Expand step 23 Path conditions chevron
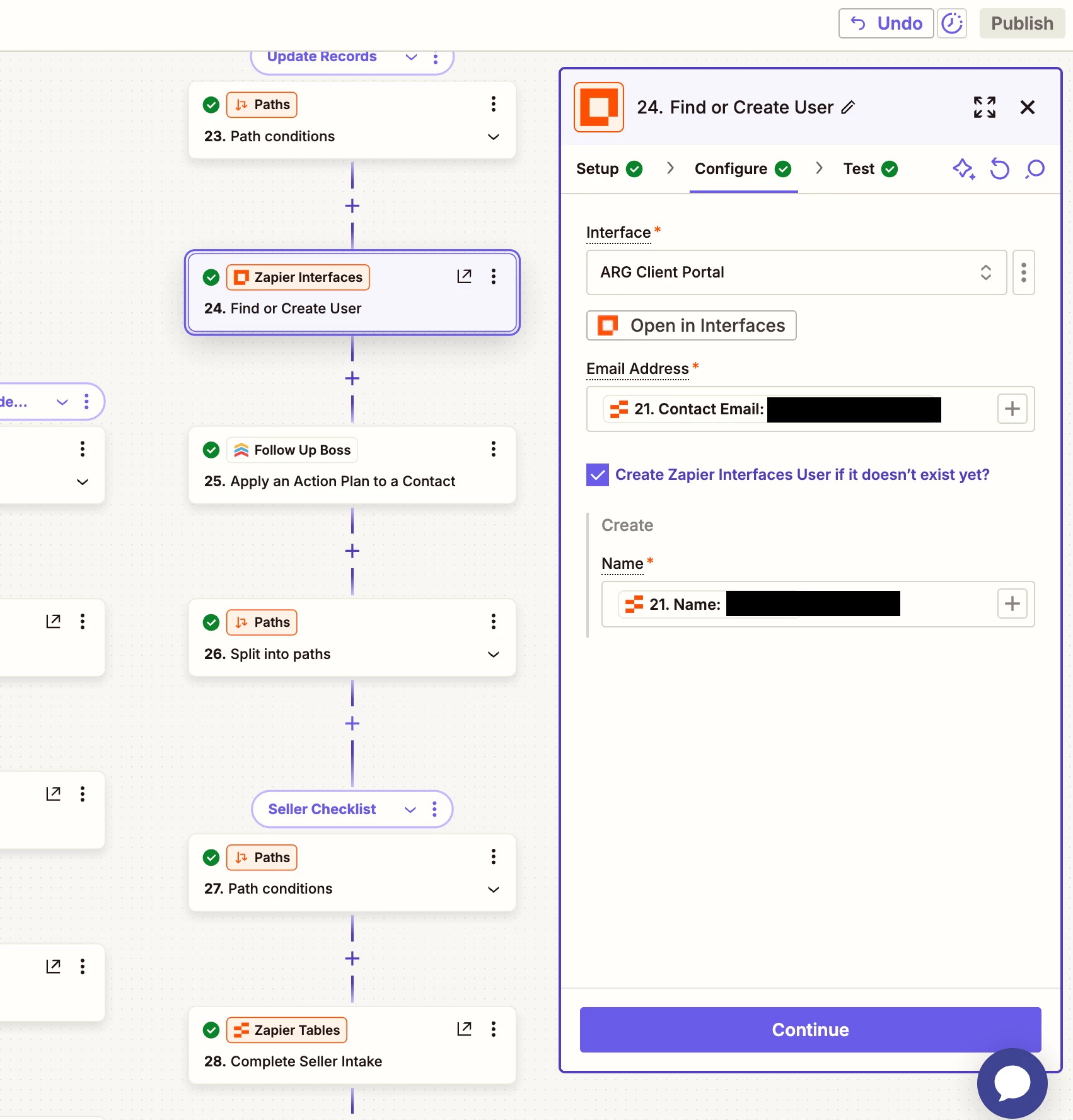The image size is (1073, 1120). 494,137
